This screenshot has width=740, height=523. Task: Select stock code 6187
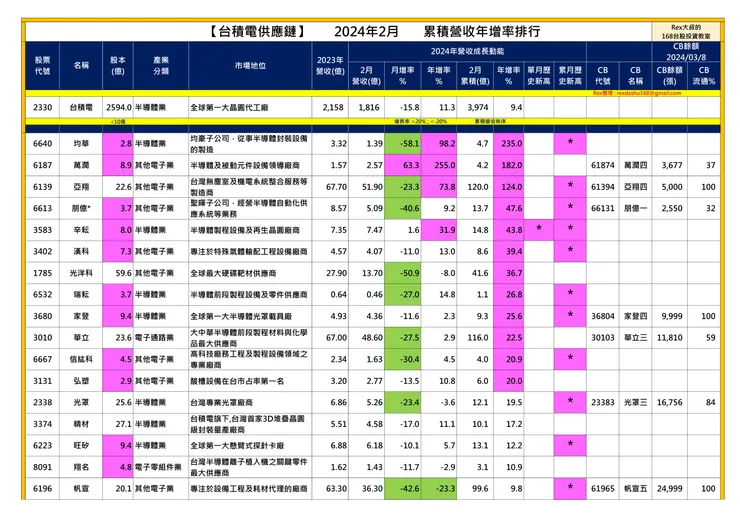pos(42,165)
